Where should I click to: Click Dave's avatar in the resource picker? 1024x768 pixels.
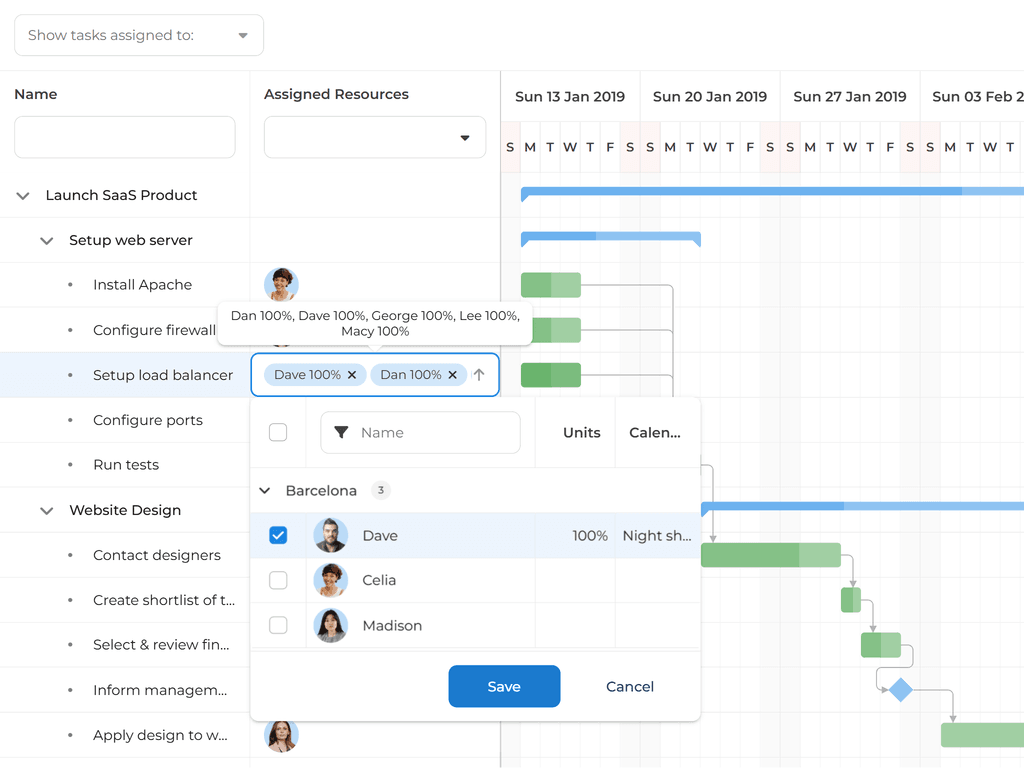click(x=330, y=535)
